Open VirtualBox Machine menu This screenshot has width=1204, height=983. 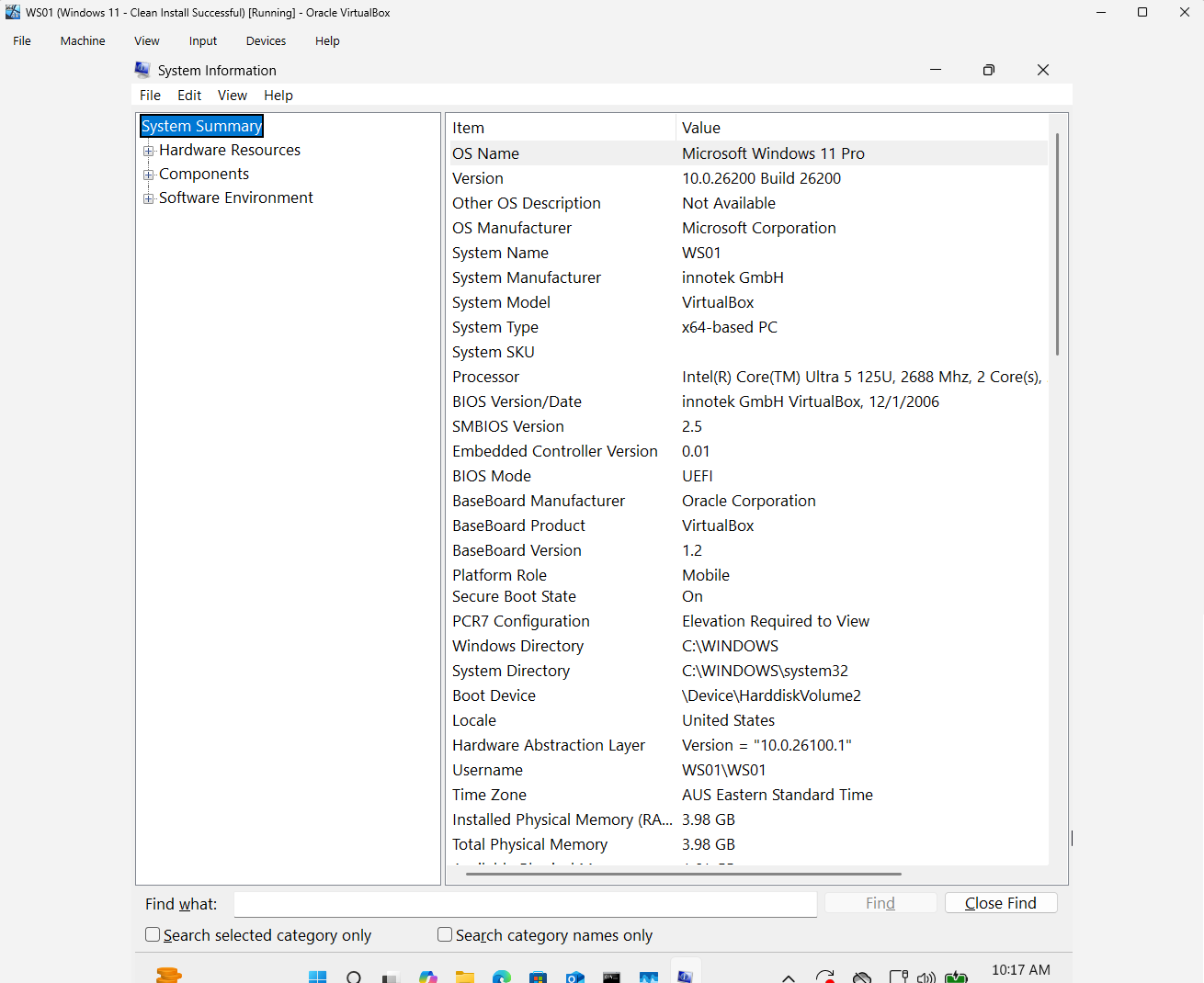click(83, 40)
